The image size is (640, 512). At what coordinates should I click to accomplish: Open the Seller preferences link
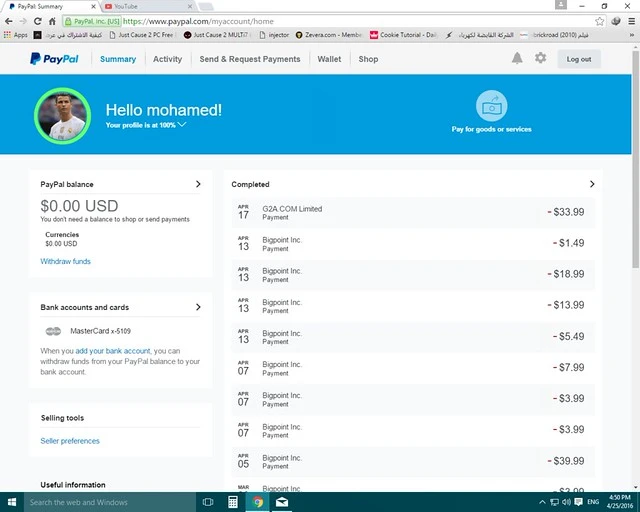point(70,441)
